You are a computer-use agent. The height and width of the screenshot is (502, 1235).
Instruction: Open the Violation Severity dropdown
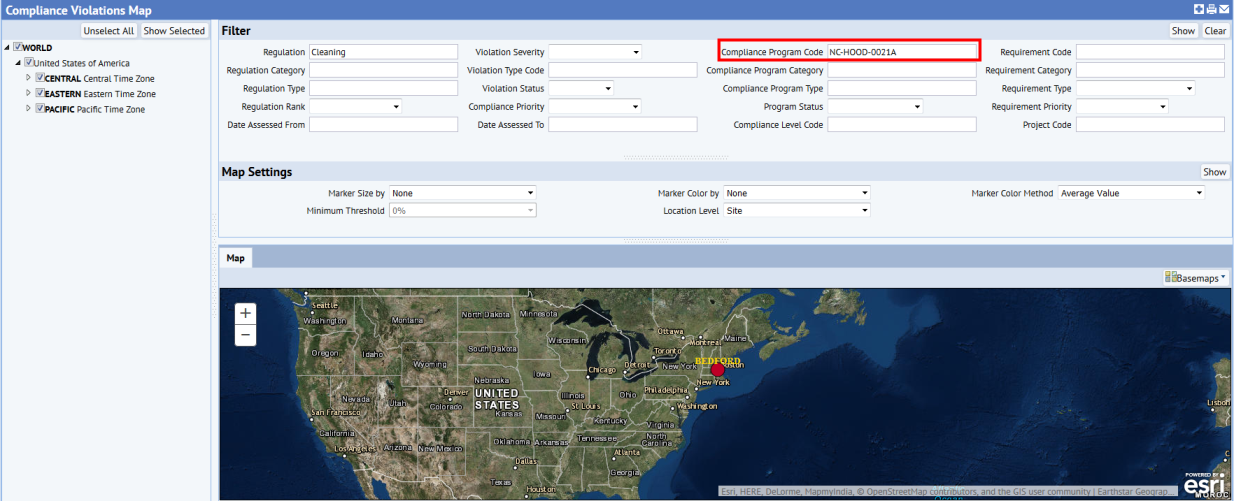(x=595, y=52)
